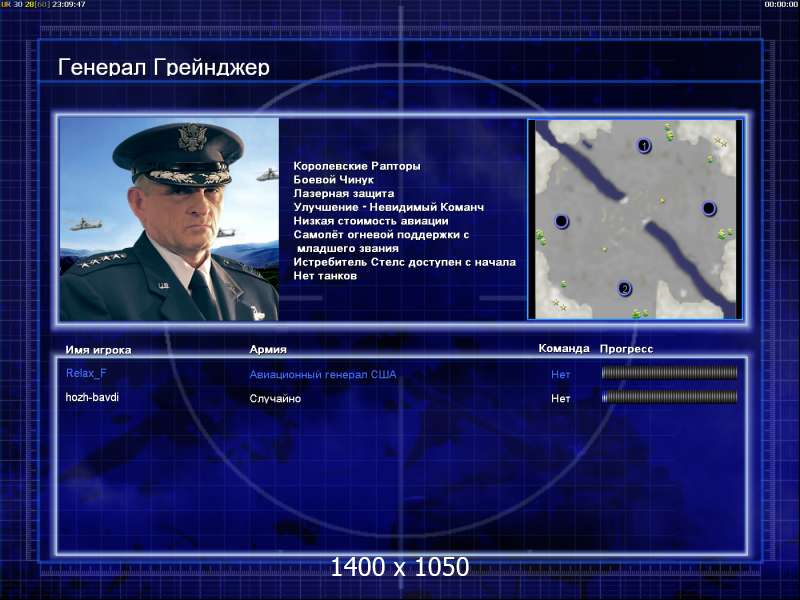Click start position marker 1 on minimap

tap(644, 146)
